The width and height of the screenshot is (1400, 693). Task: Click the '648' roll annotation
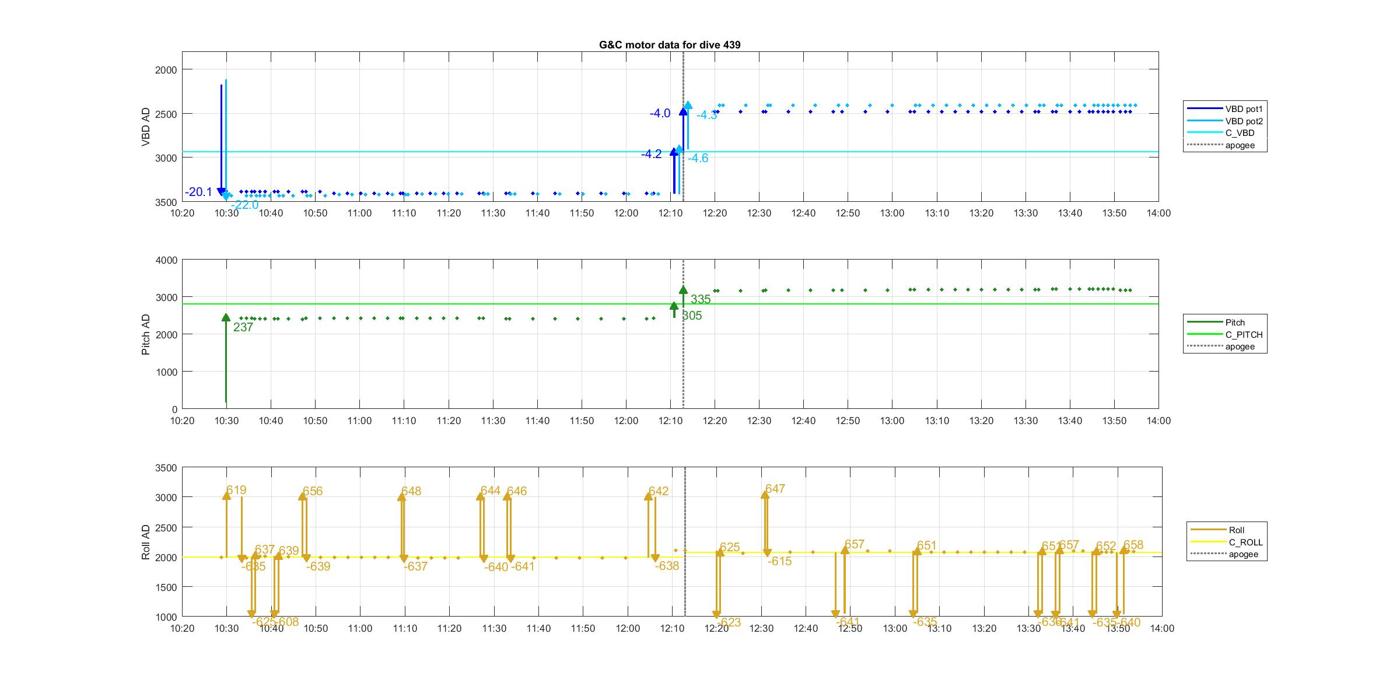click(411, 491)
